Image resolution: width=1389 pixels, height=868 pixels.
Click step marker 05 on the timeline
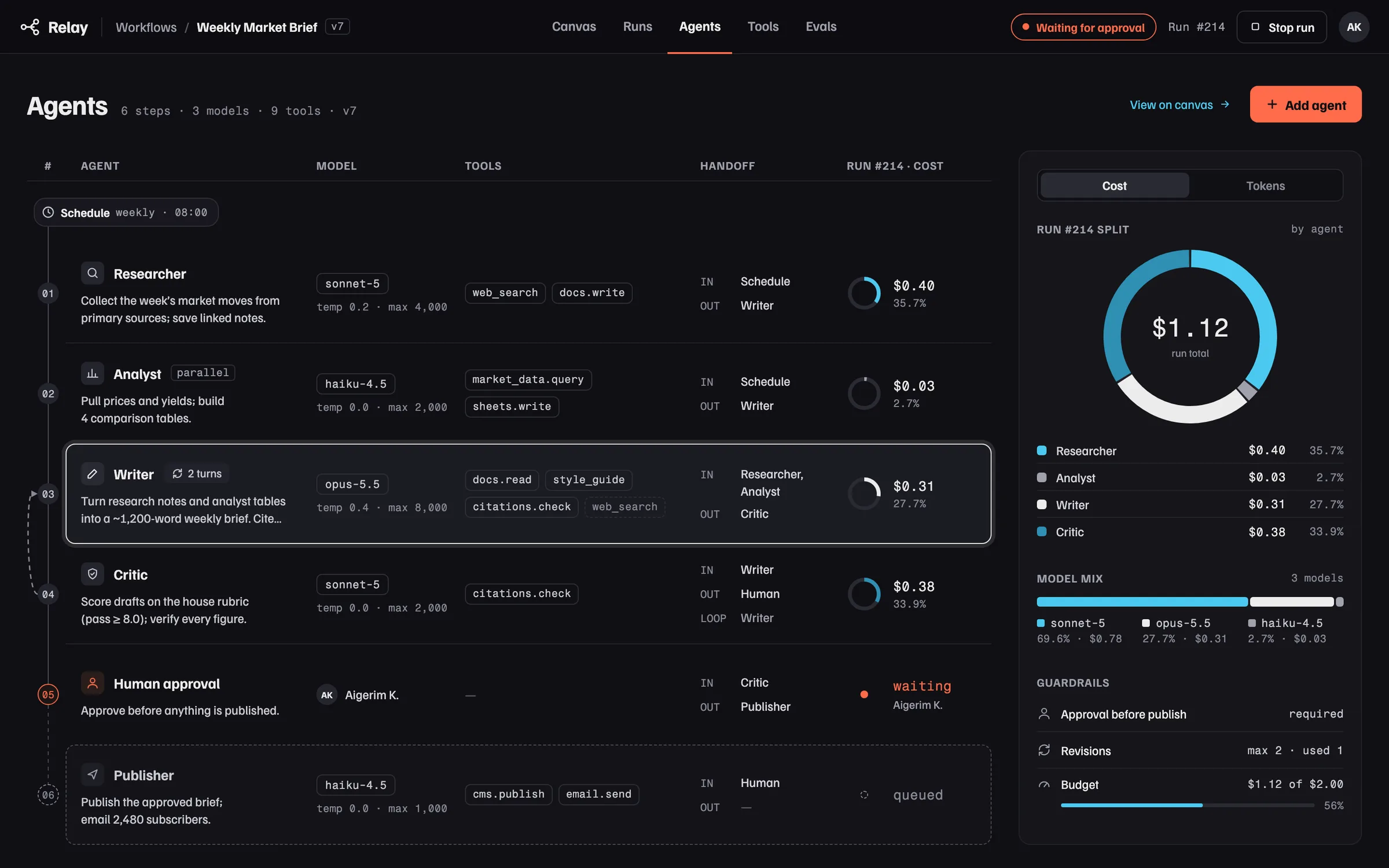click(48, 694)
